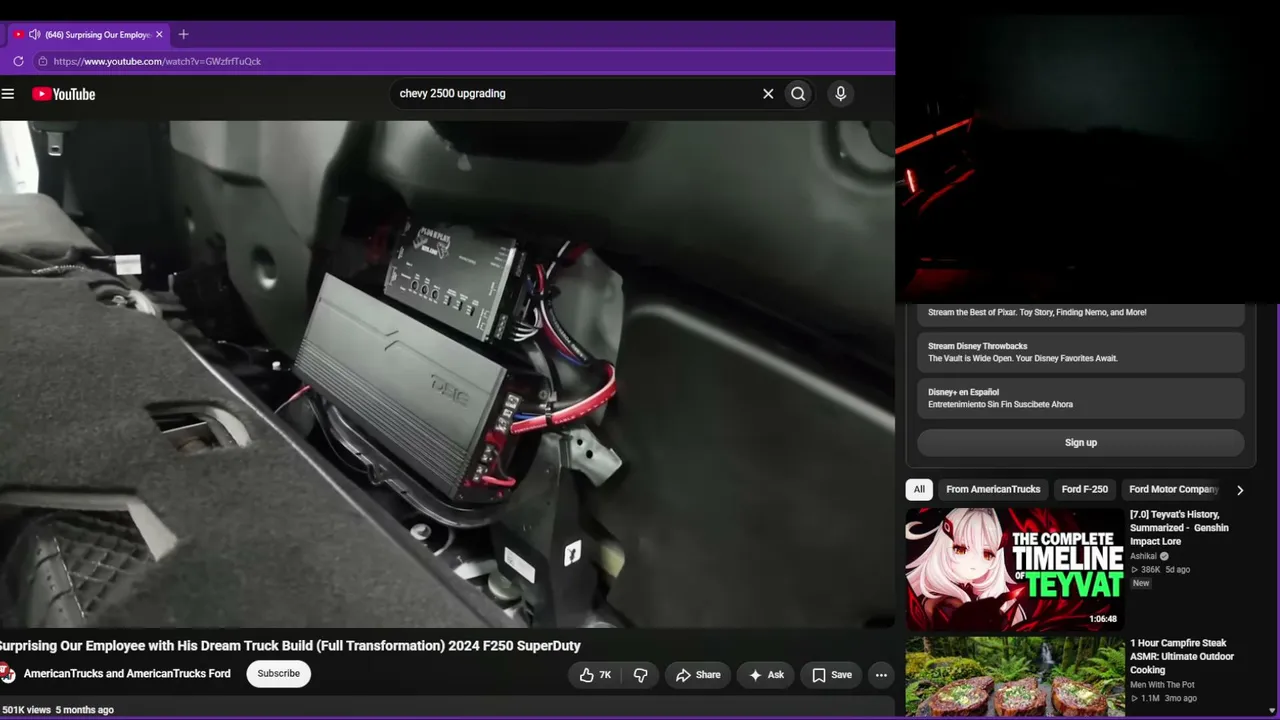Open the Stream Disney Throwbacks ad
Screen dimensions: 1280x720
point(1081,352)
